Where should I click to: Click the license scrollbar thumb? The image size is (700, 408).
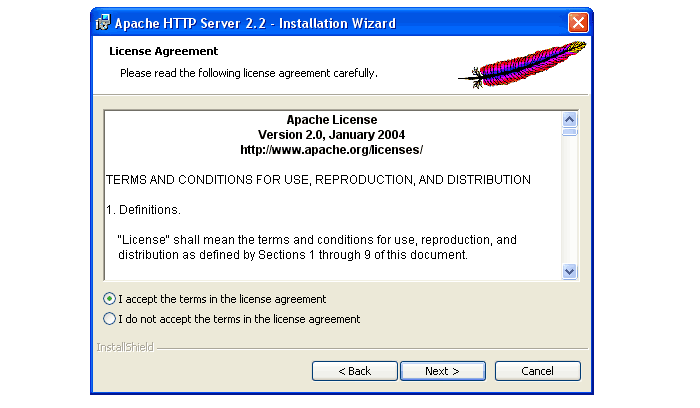click(570, 131)
